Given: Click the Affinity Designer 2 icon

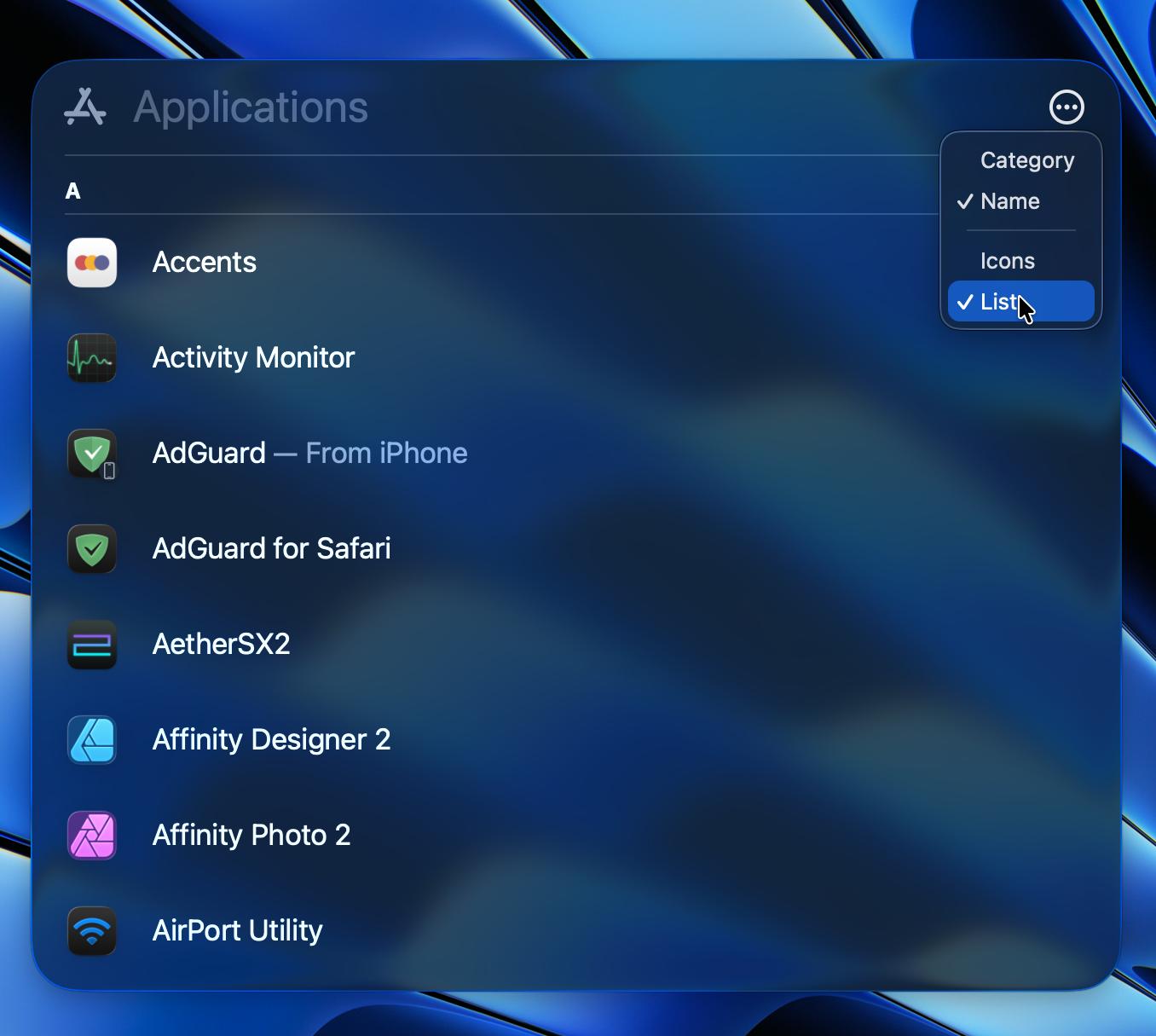Looking at the screenshot, I should (x=91, y=740).
